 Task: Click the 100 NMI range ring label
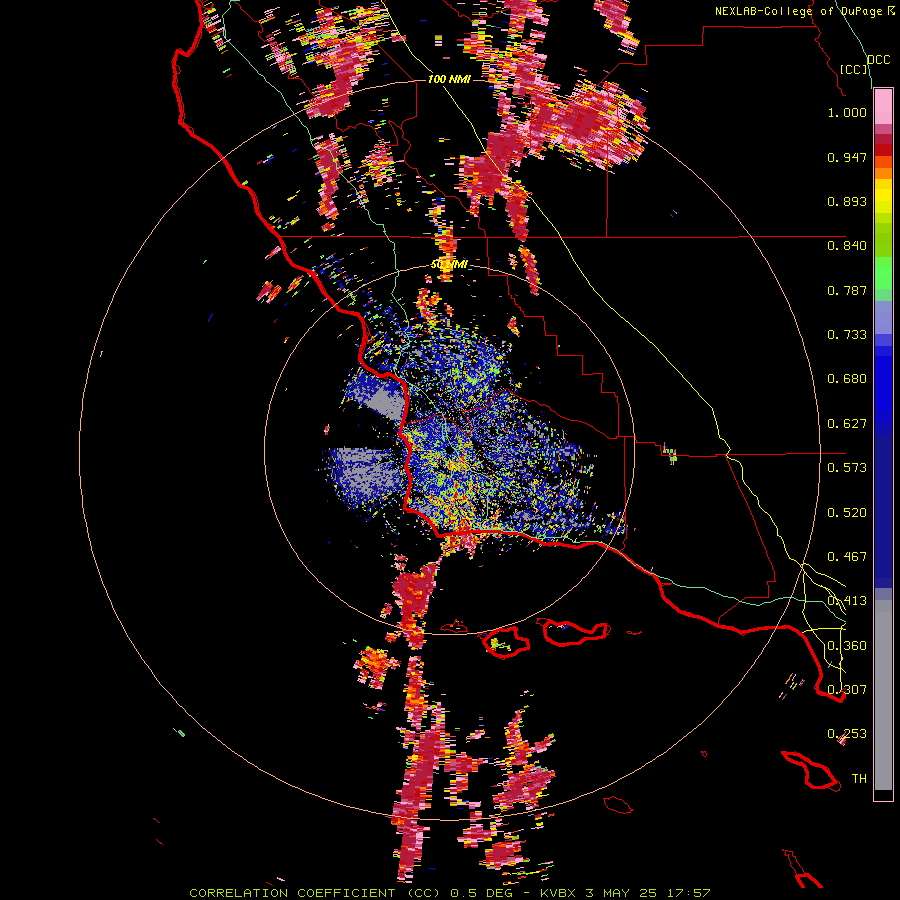click(449, 79)
